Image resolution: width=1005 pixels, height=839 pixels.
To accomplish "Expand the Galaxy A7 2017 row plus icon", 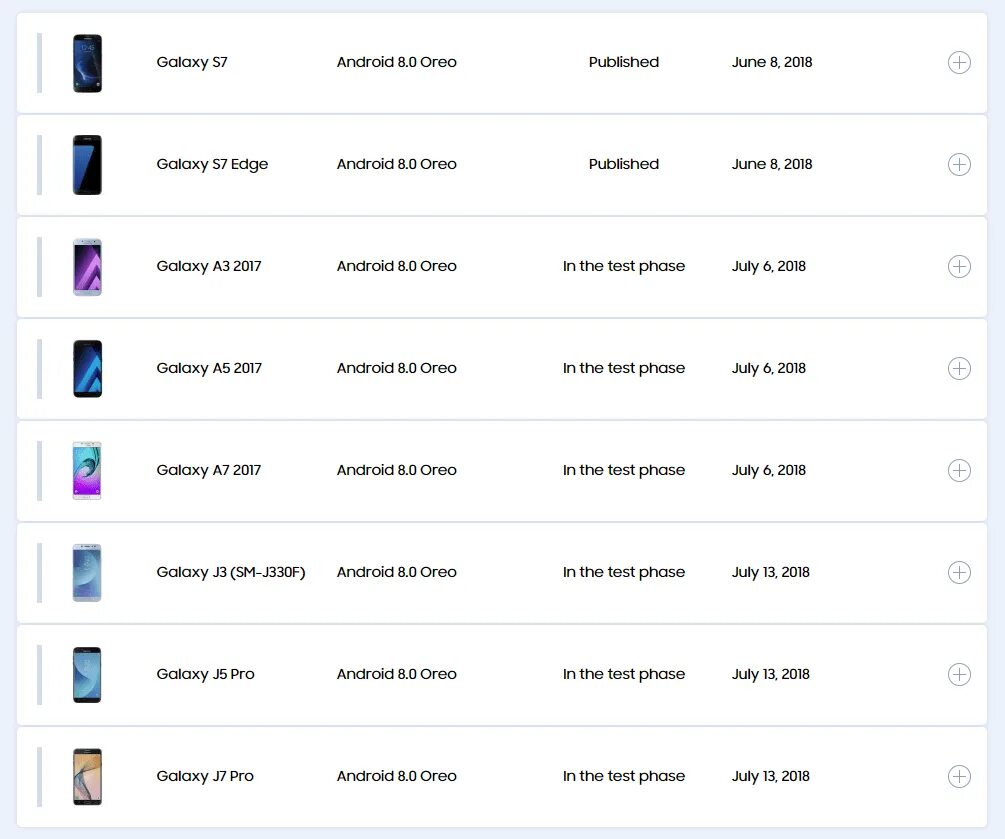I will (x=959, y=470).
